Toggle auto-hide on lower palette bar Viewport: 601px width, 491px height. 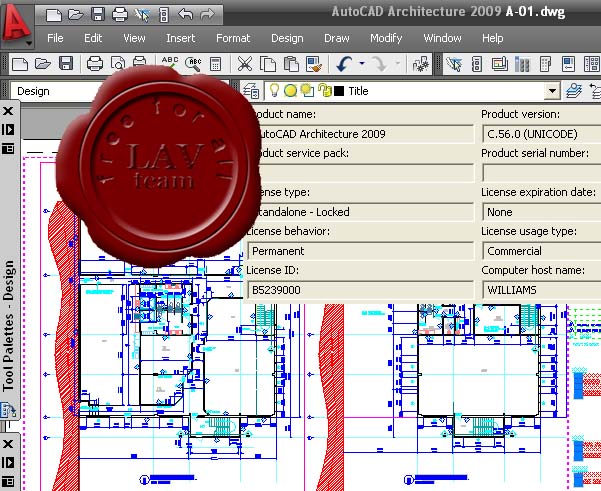8,463
